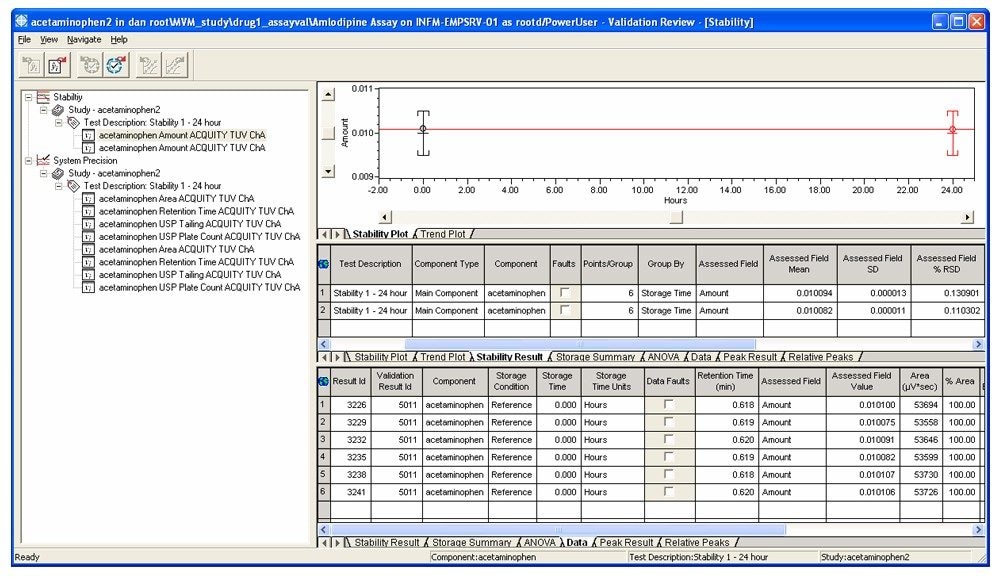Open the View menu

pos(49,40)
